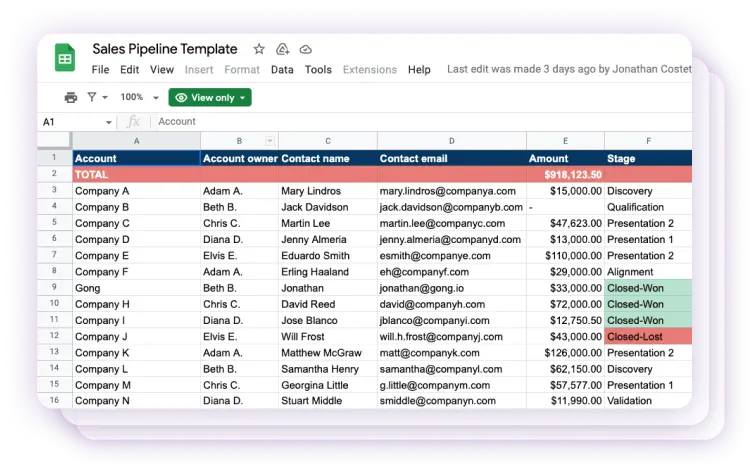Viewport: 753px width, 471px height.
Task: Click the select-all corner box
Action: [54, 140]
